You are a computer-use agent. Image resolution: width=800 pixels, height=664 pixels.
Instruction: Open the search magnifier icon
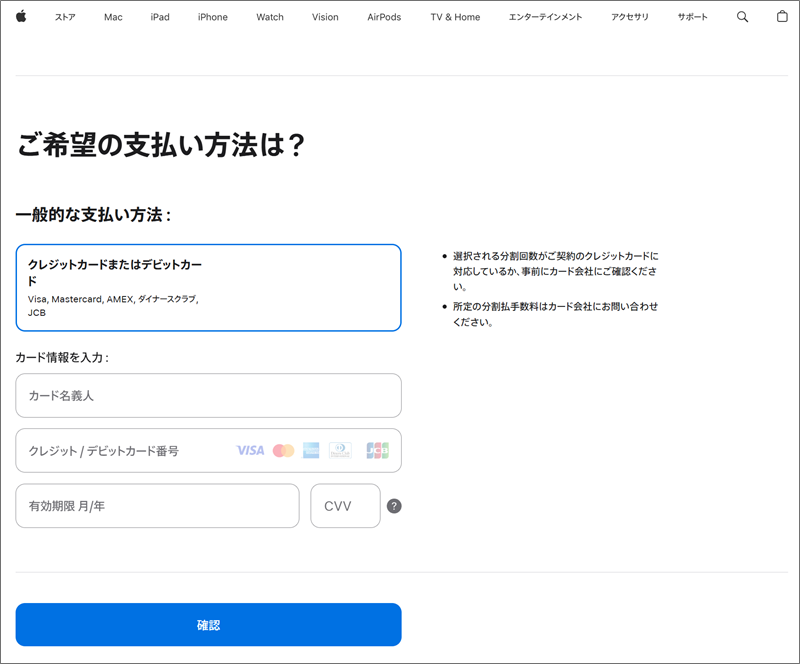pos(742,17)
